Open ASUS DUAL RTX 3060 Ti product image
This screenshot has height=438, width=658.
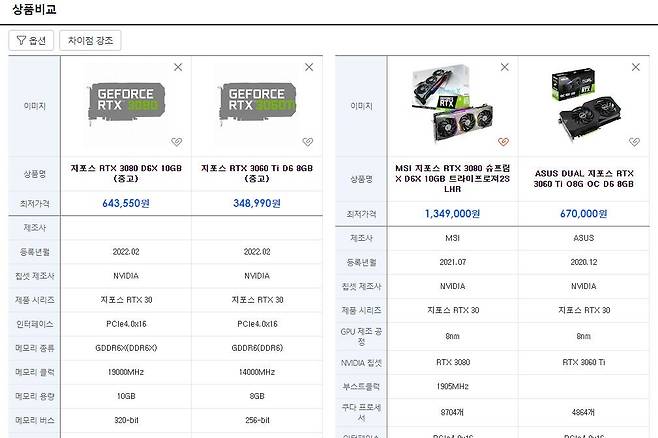pyautogui.click(x=584, y=104)
